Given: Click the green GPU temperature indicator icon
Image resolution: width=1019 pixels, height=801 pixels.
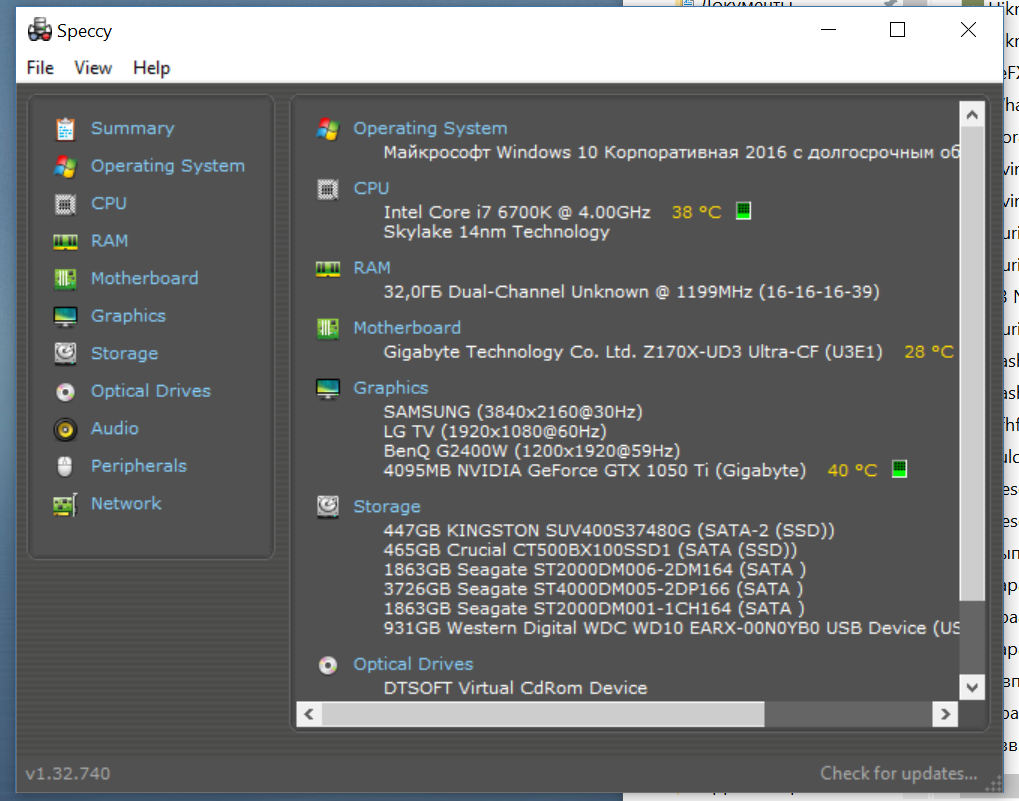Looking at the screenshot, I should (x=899, y=468).
